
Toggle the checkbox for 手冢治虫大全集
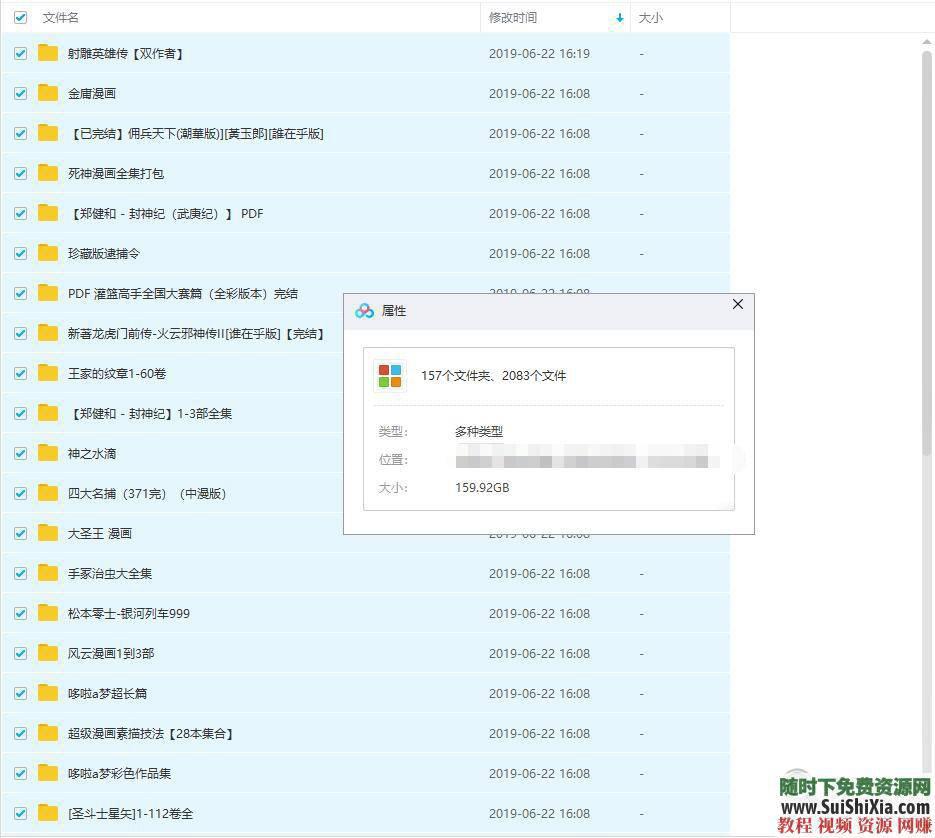[x=20, y=573]
